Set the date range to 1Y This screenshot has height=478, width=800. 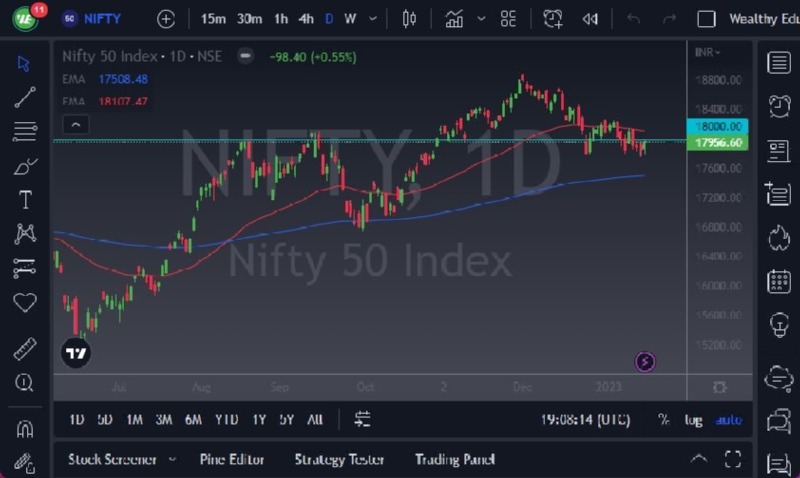(x=259, y=420)
